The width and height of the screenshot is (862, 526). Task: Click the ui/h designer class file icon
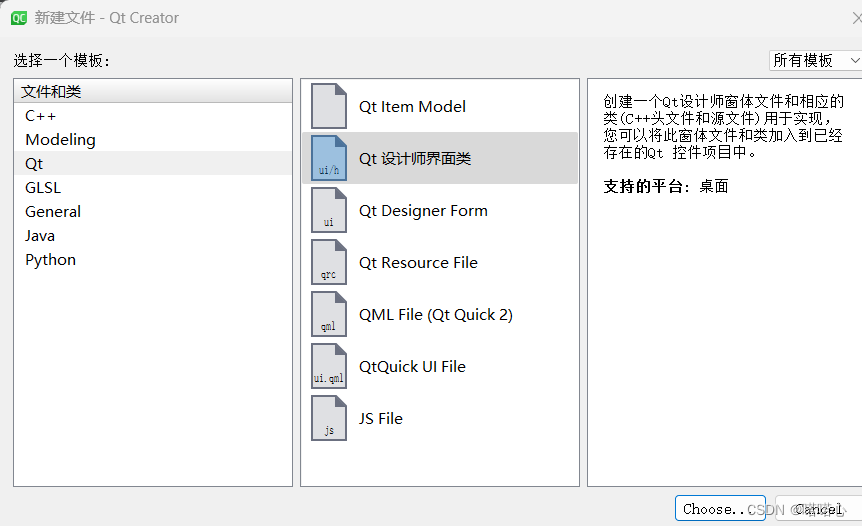tap(329, 158)
